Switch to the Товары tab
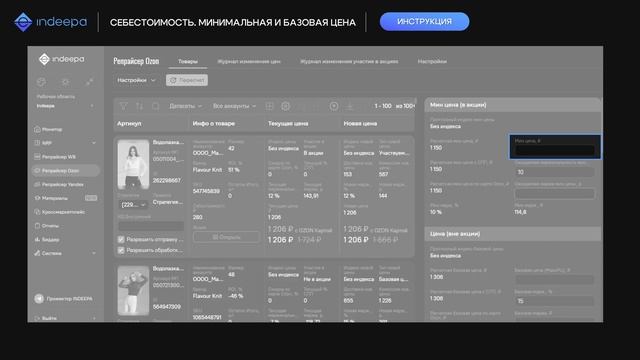 click(x=188, y=61)
